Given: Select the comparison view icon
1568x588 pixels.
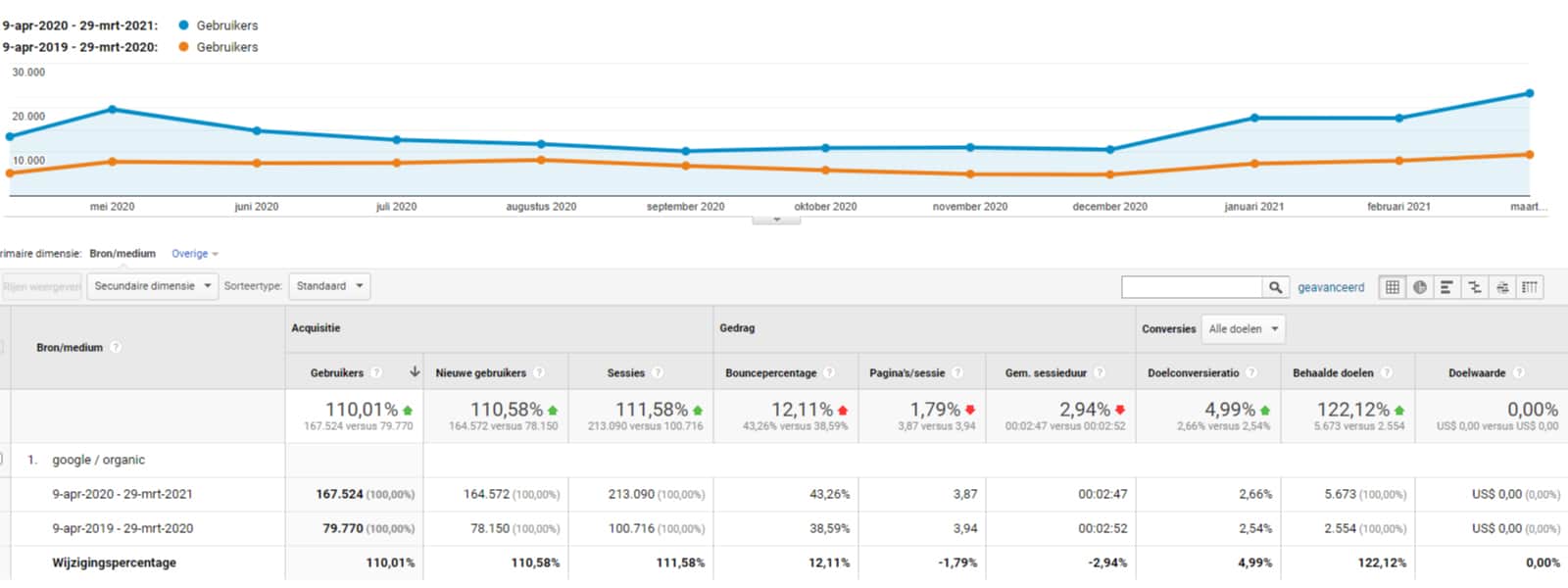Looking at the screenshot, I should point(1474,287).
